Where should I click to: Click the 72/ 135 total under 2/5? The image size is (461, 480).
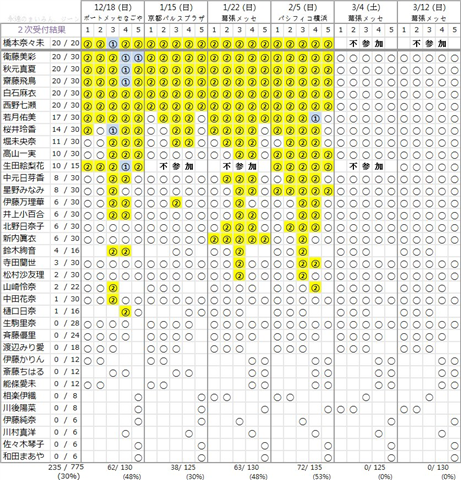click(310, 468)
